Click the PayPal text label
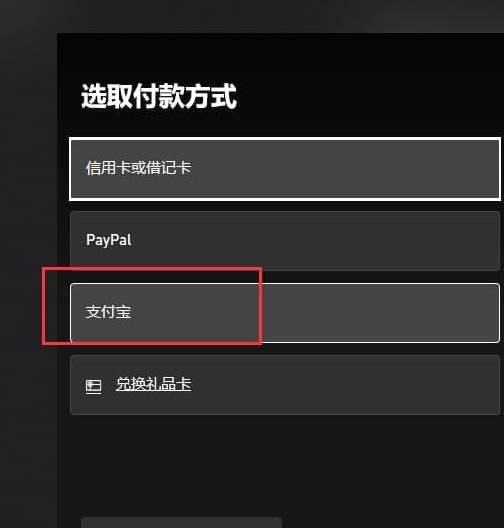 pyautogui.click(x=109, y=240)
